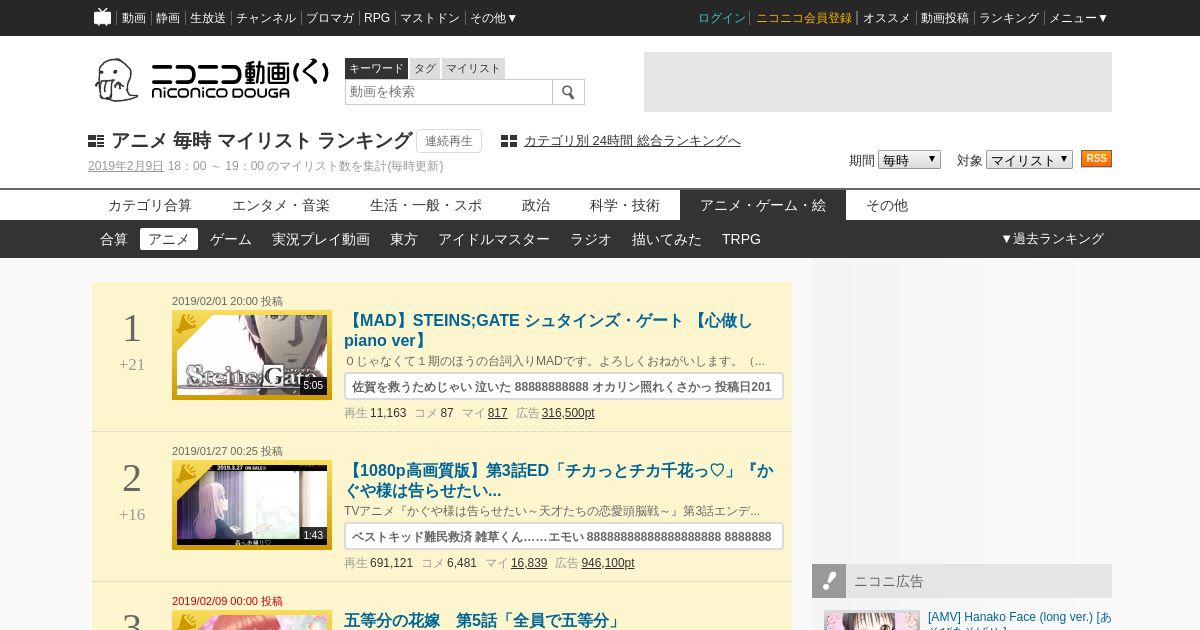This screenshot has width=1200, height=630.
Task: Click the 動画を検索 search field
Action: [449, 92]
